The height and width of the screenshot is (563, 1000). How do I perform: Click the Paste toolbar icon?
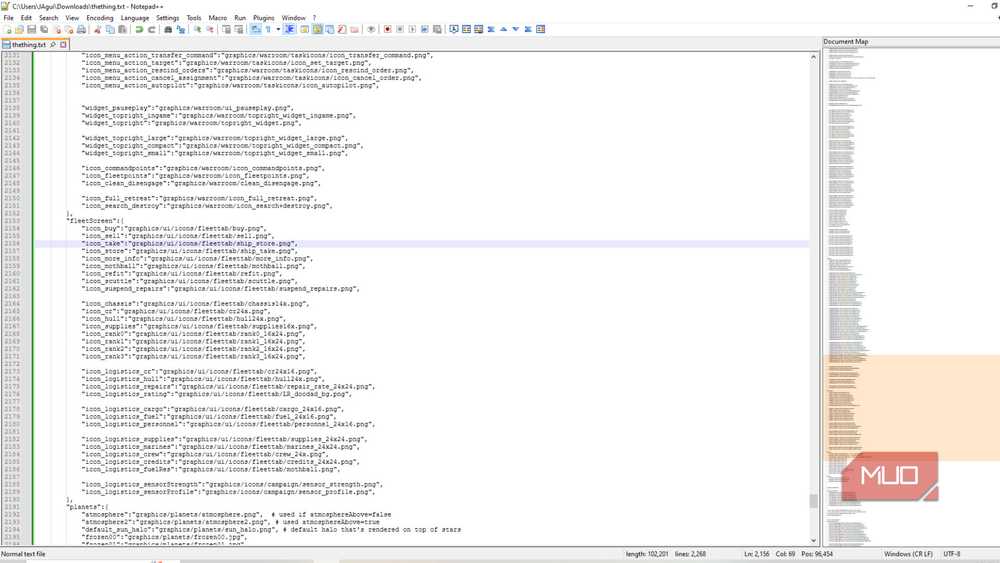[x=122, y=29]
